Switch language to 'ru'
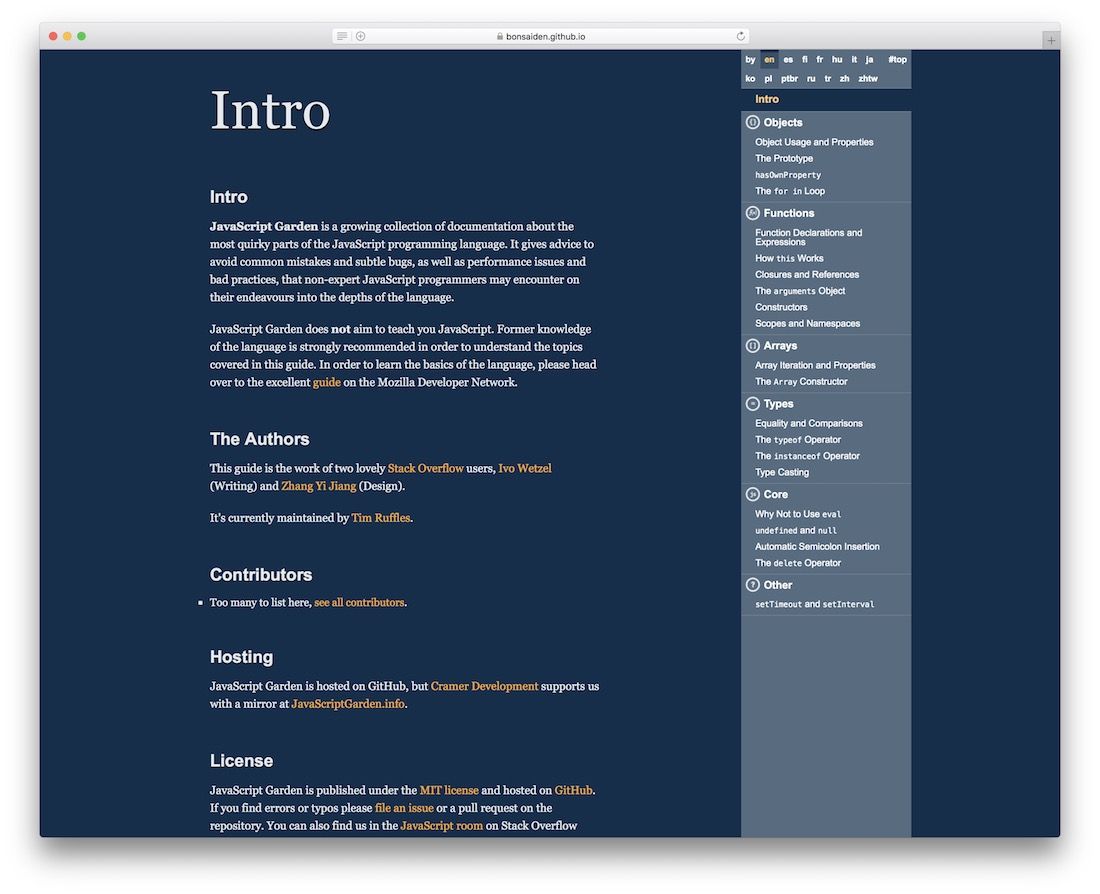This screenshot has width=1100, height=894. 811,79
